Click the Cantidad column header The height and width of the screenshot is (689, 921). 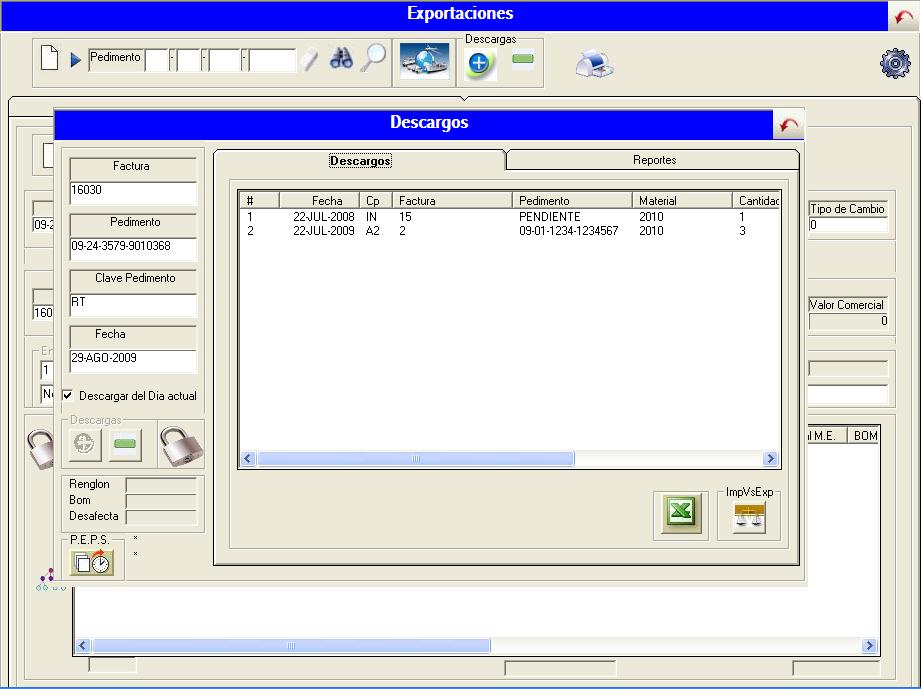[x=756, y=200]
